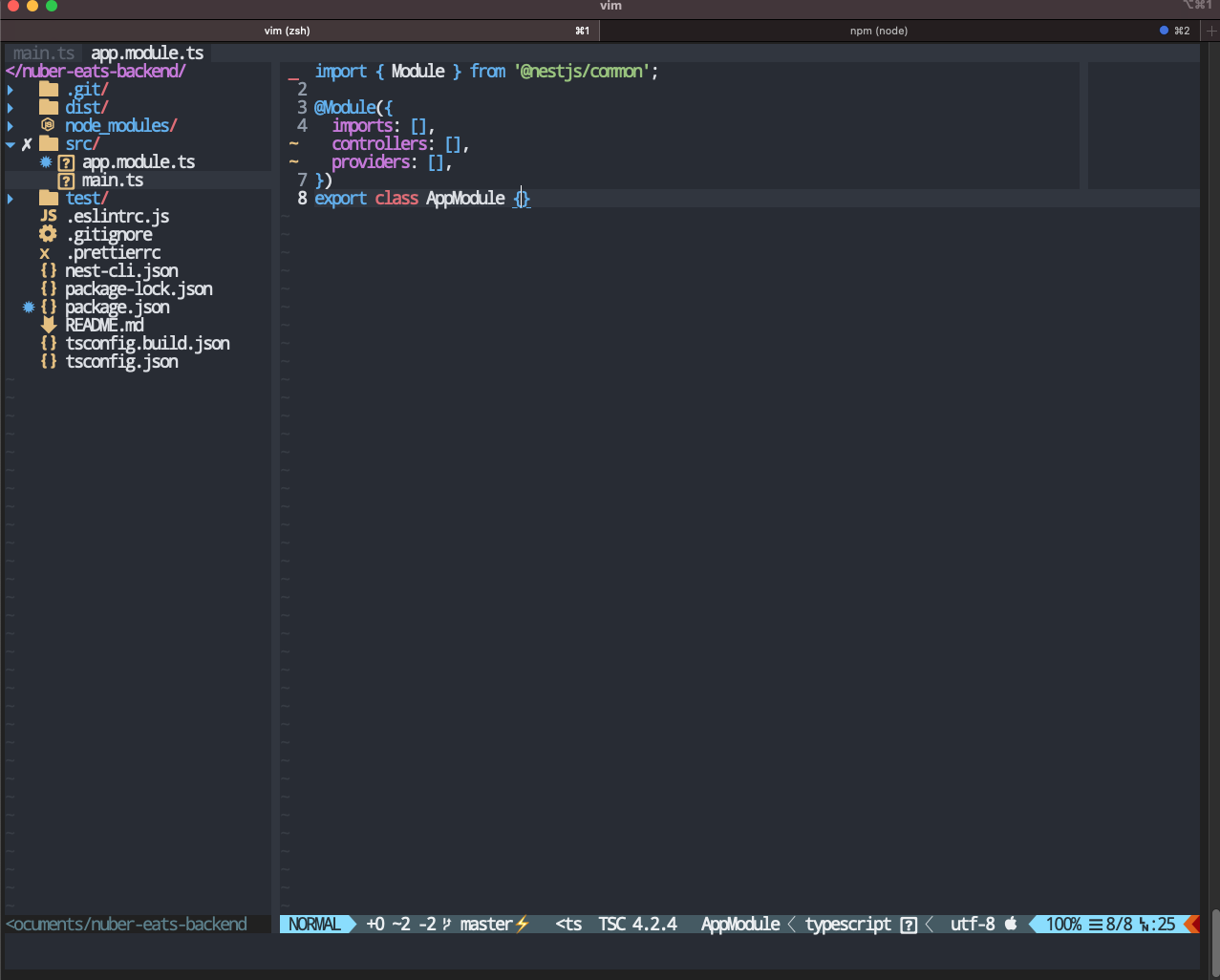Click the git hunk summary +0 ~2 -2
The height and width of the screenshot is (980, 1220).
[x=401, y=925]
